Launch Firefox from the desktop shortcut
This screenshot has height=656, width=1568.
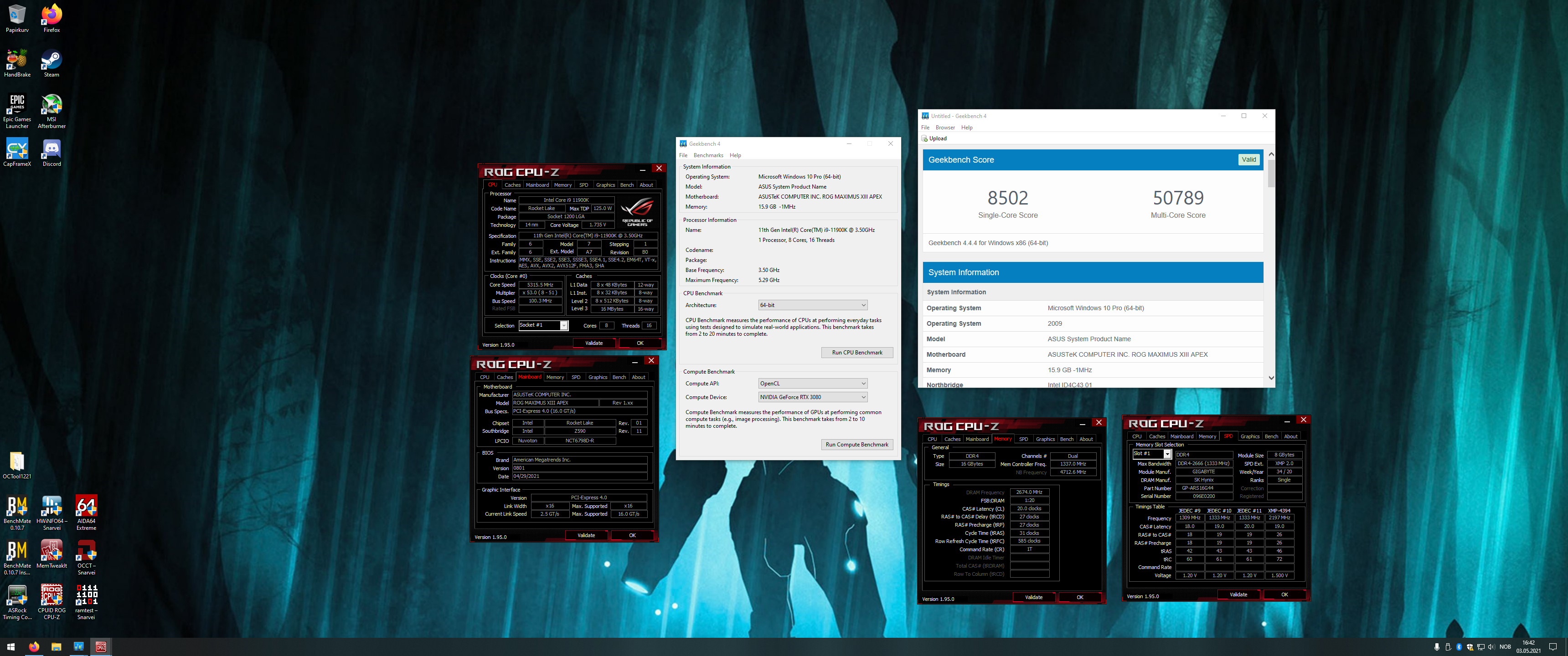52,18
